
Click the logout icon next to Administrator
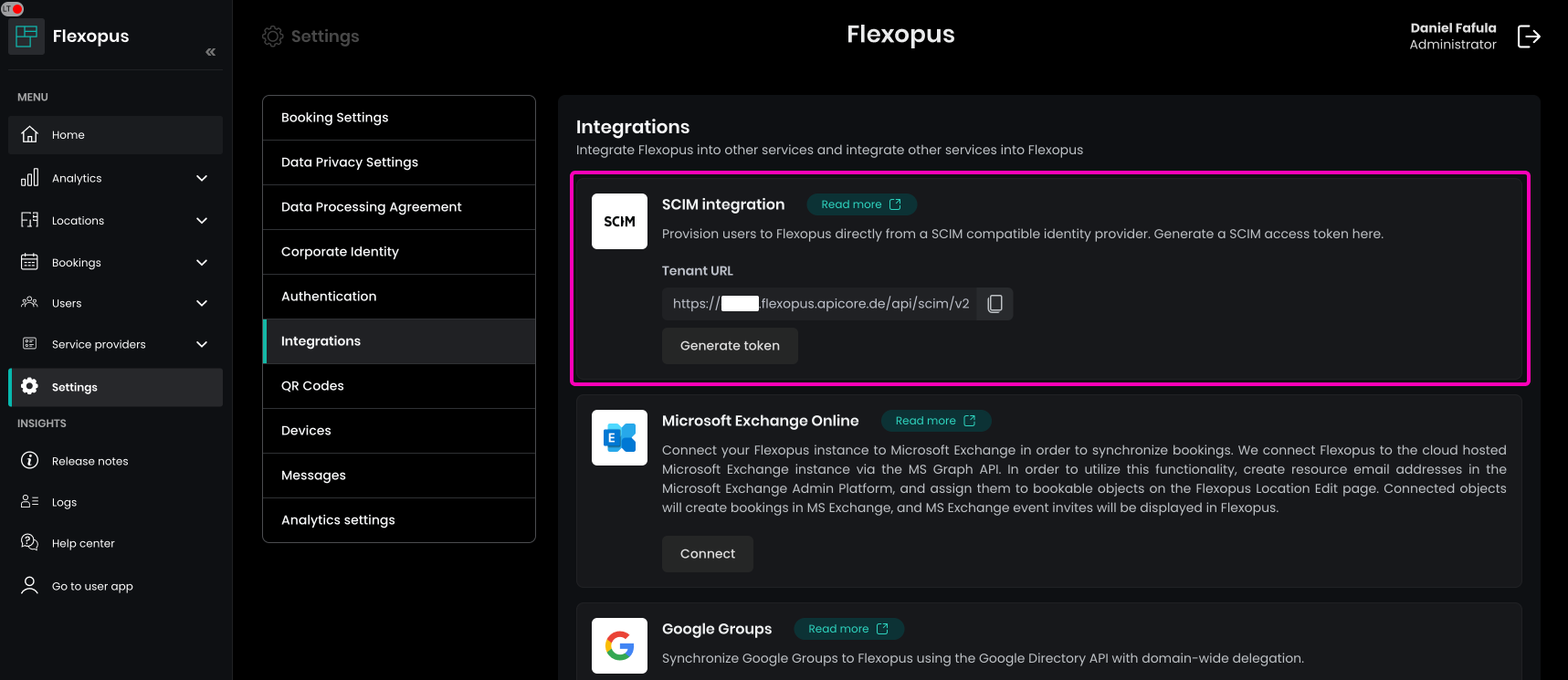click(x=1528, y=37)
